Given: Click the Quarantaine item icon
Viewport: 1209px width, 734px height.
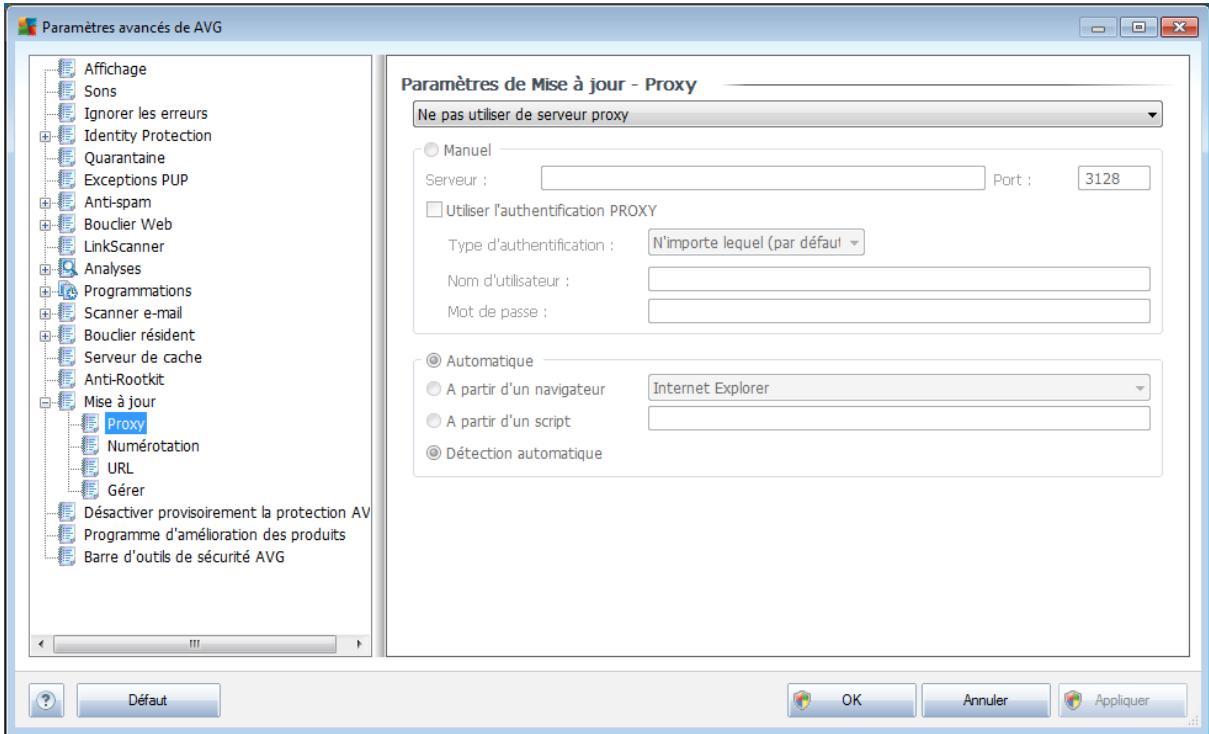Looking at the screenshot, I should click(69, 158).
